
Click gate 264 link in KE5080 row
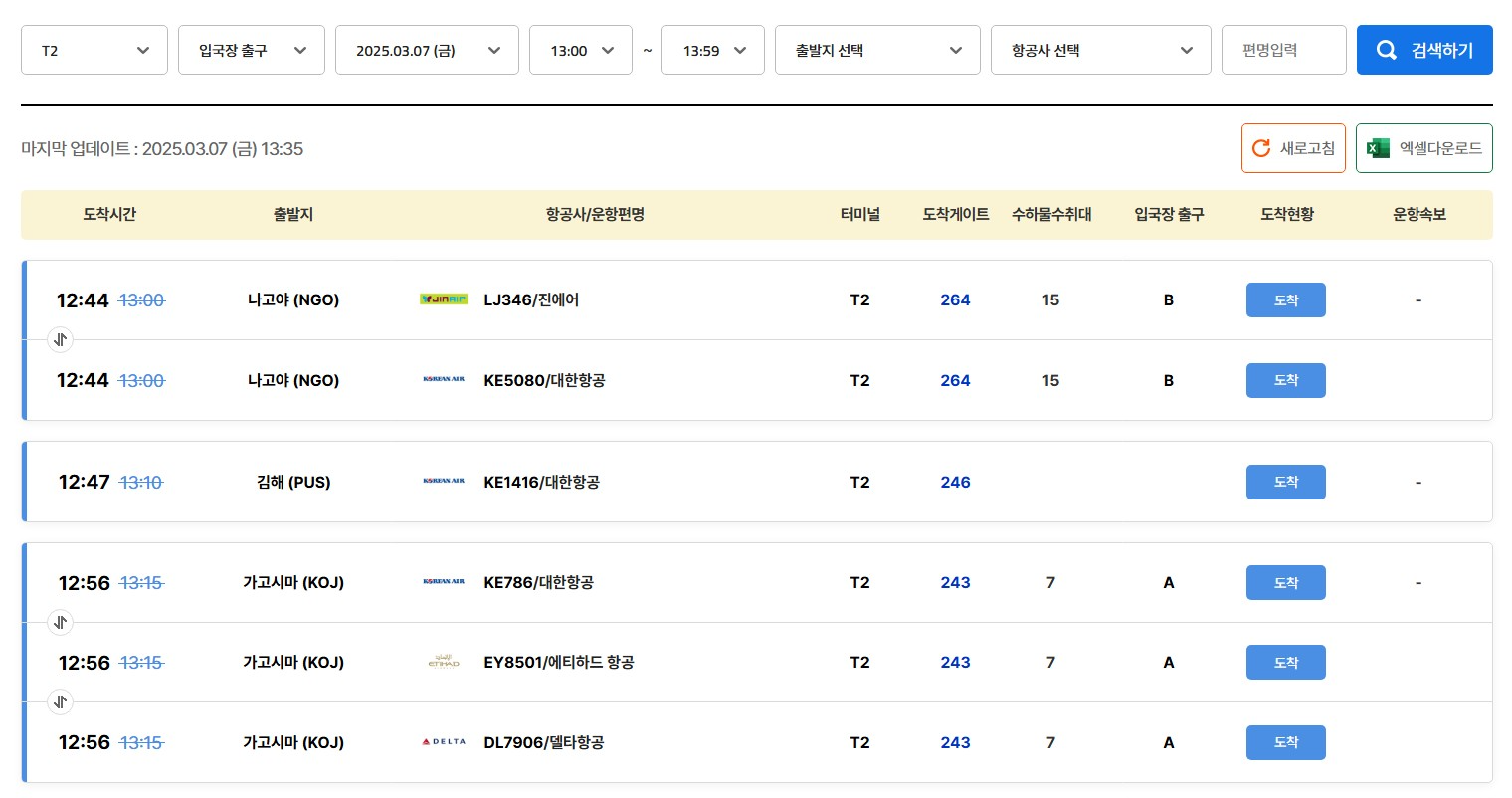tap(955, 380)
